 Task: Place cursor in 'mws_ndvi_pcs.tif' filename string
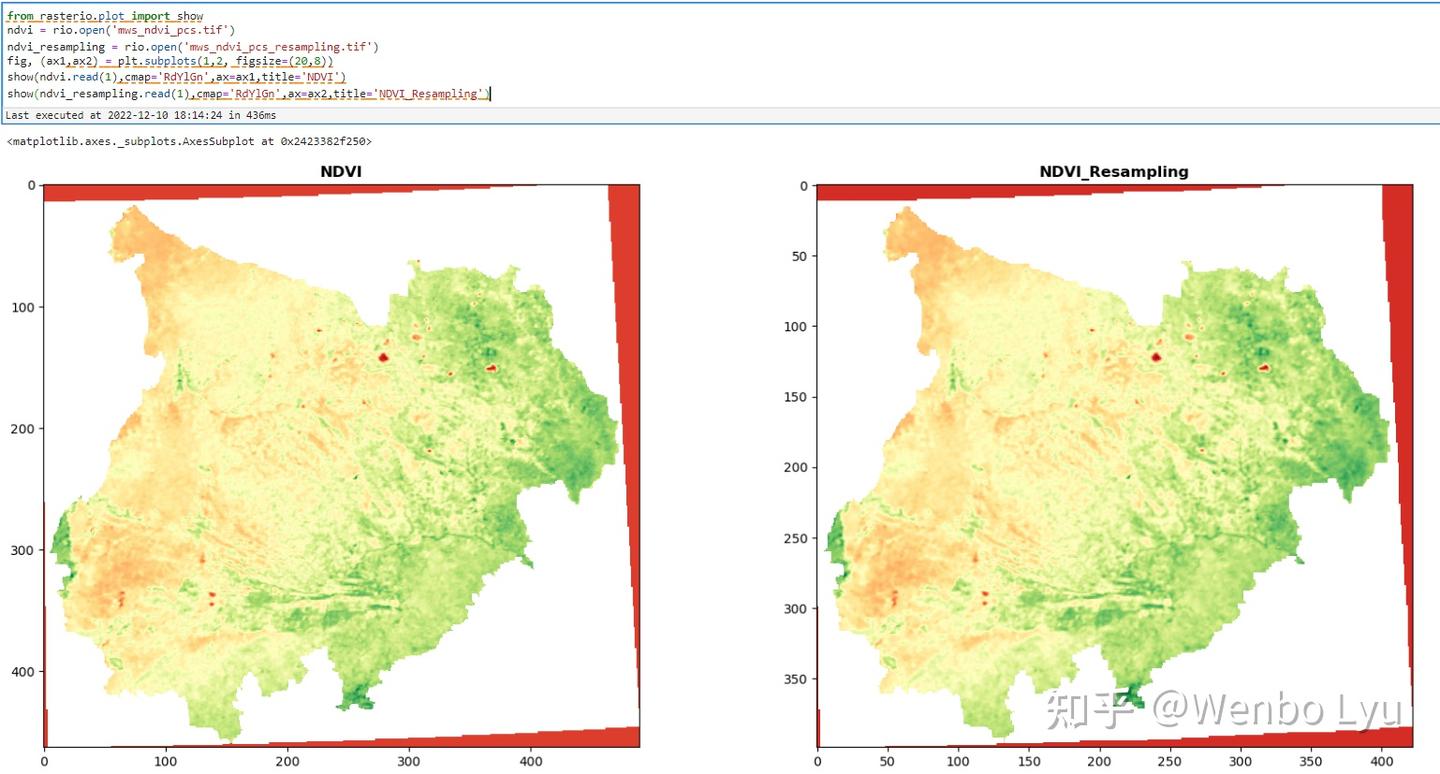[x=172, y=31]
